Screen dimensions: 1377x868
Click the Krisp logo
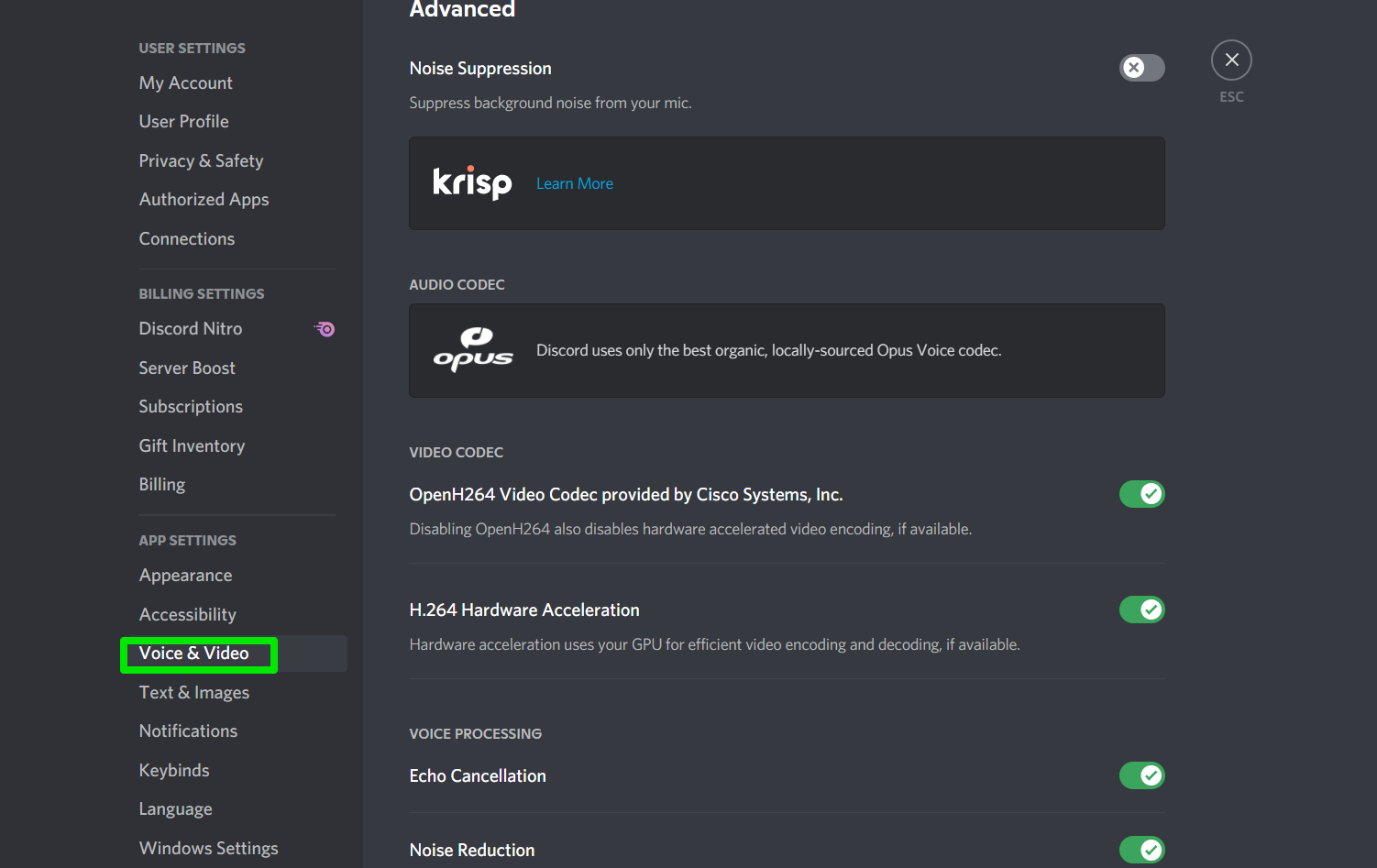(x=472, y=182)
